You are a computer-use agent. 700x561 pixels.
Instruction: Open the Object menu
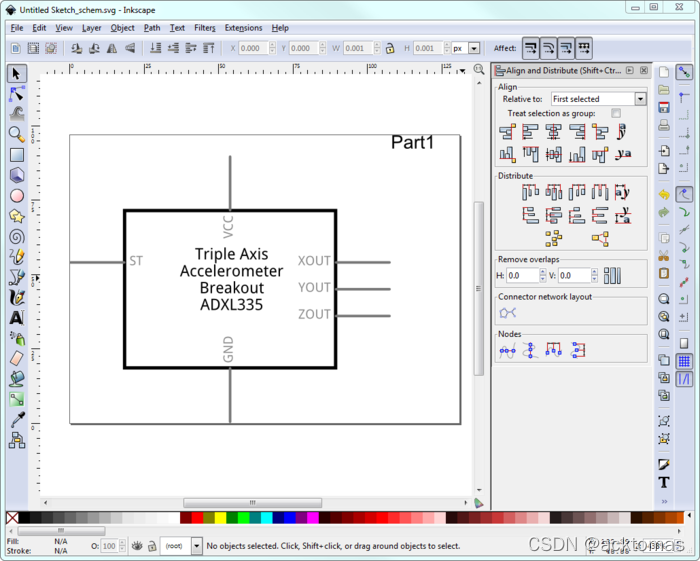pos(122,28)
